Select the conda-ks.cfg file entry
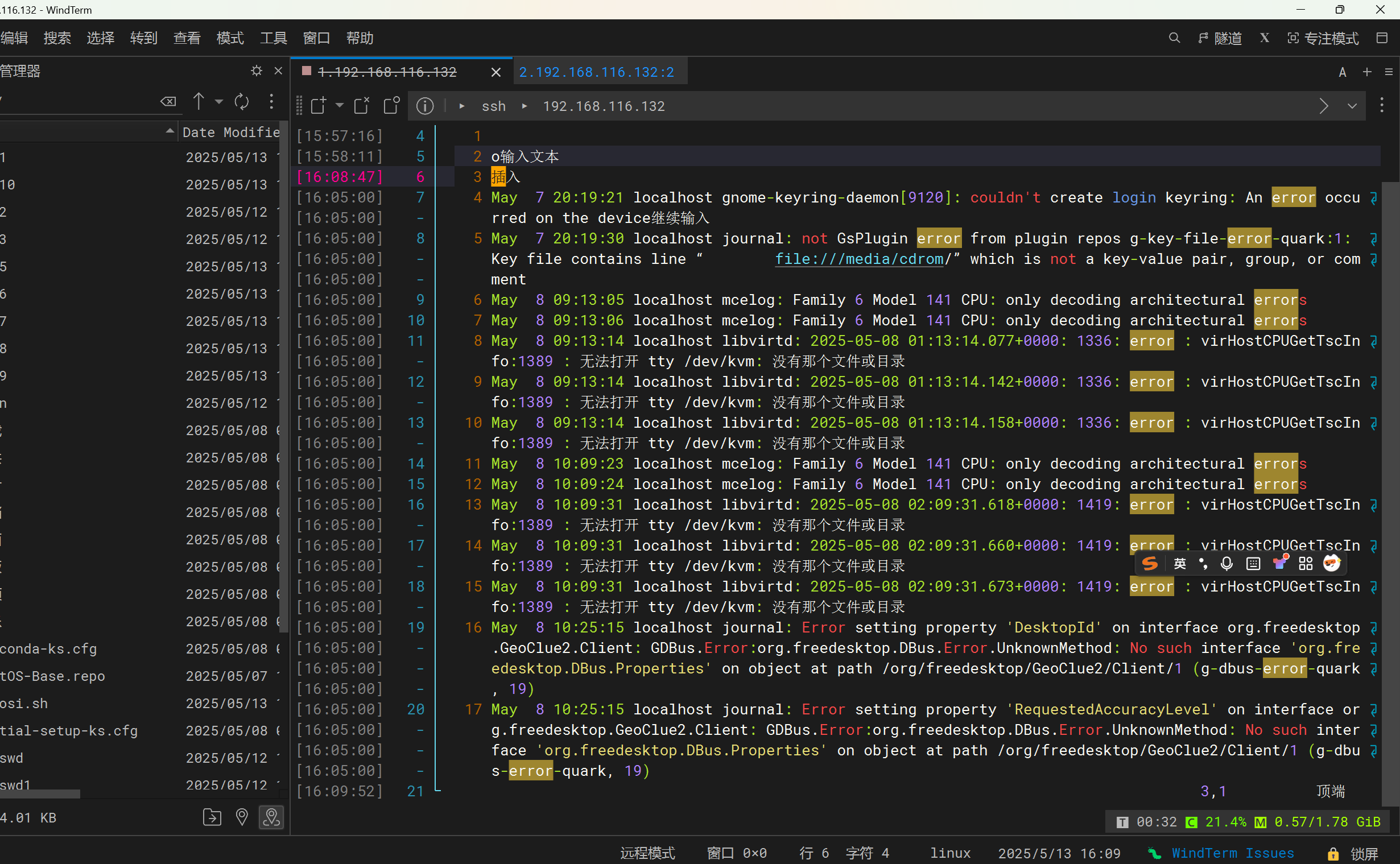 [48, 648]
